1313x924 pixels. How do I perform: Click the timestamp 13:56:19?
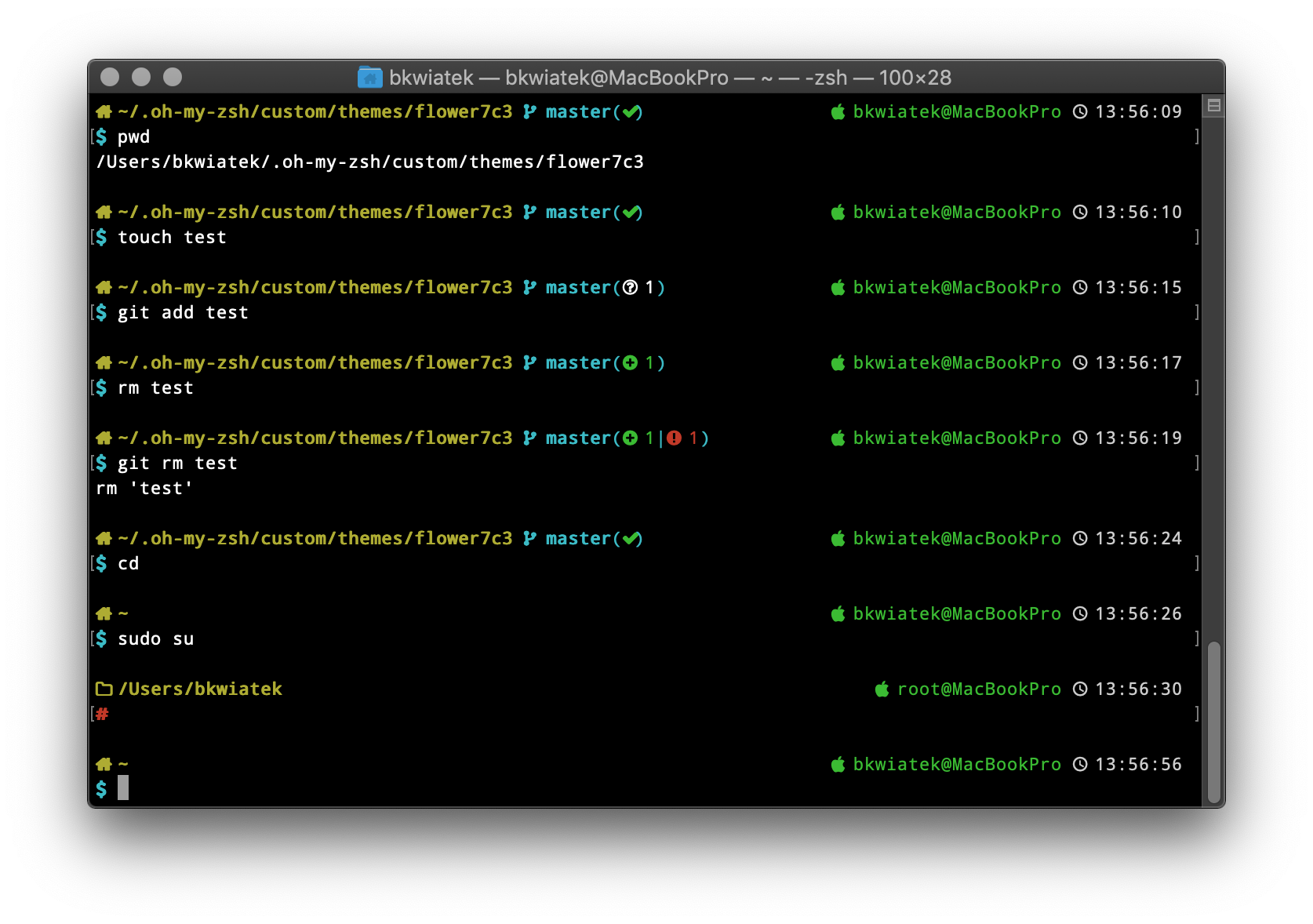[1138, 438]
